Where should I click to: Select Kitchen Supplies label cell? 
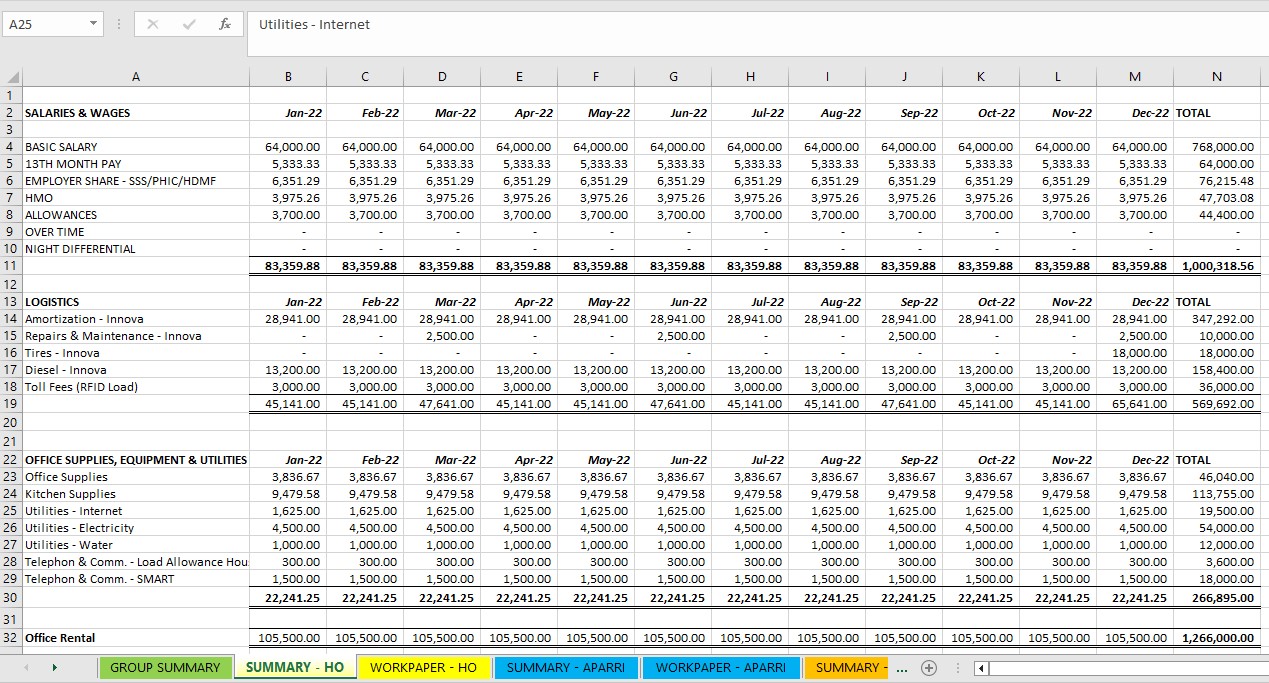click(136, 494)
